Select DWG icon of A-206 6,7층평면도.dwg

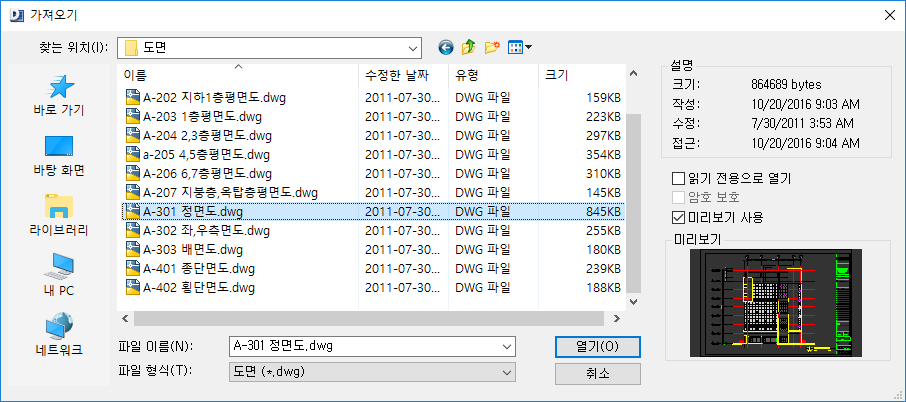pos(133,173)
